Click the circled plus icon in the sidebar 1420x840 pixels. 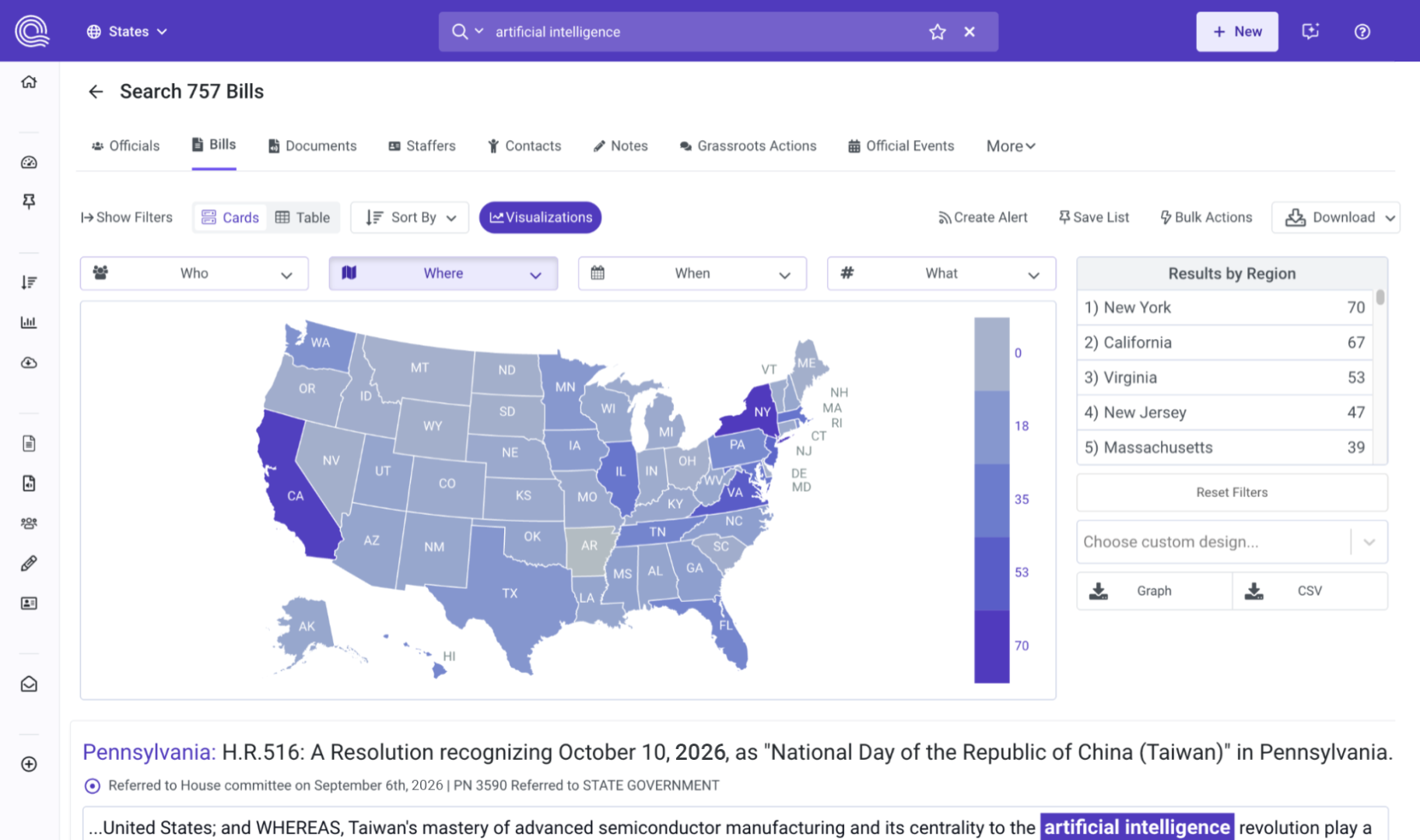[x=29, y=764]
